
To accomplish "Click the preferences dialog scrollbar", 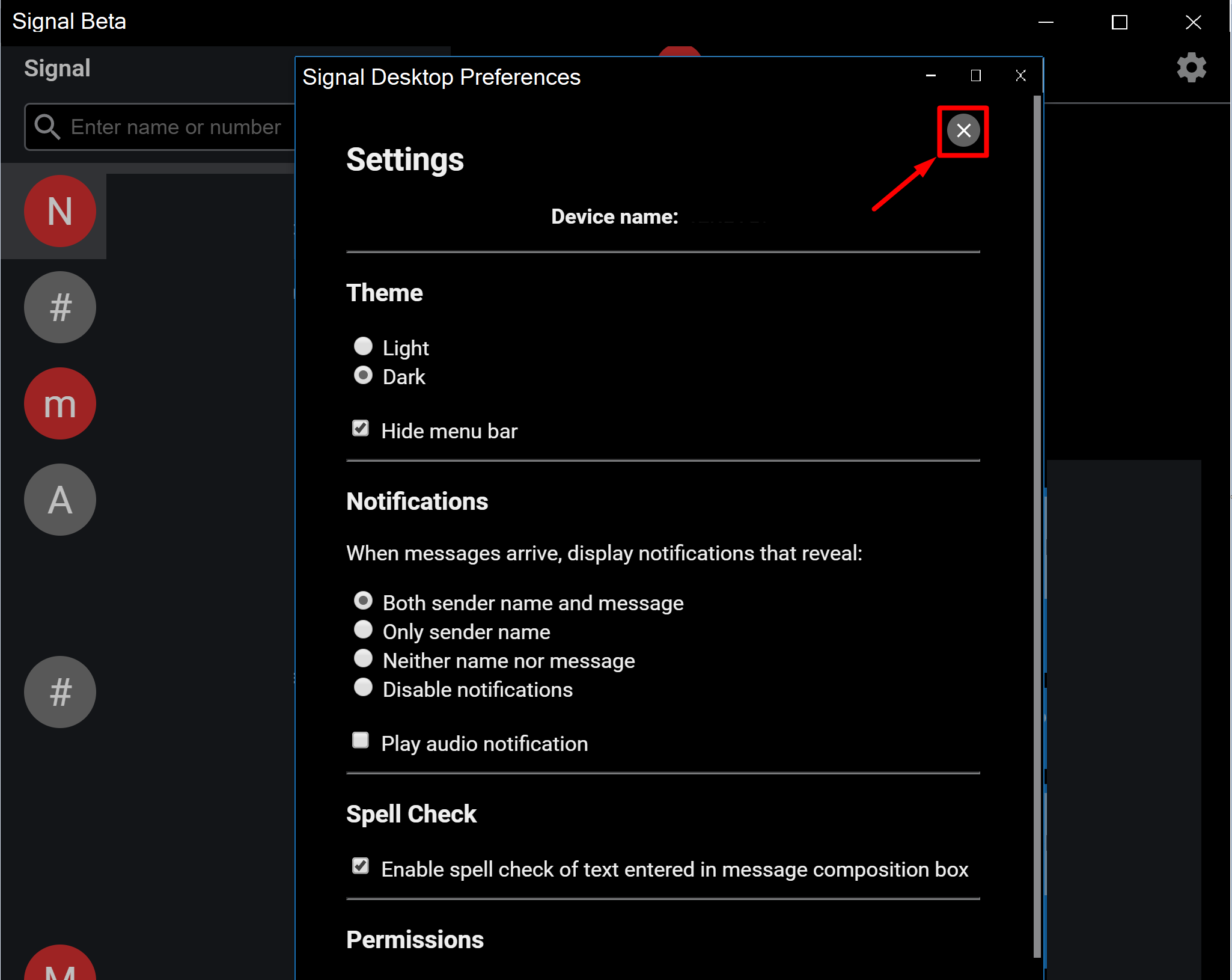I will 1037,481.
